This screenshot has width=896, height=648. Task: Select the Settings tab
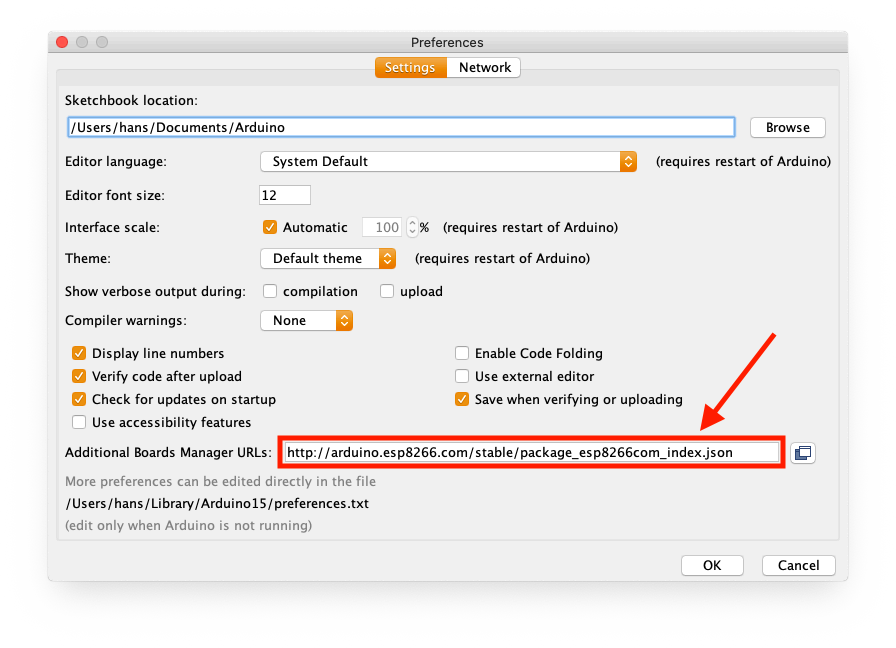click(410, 68)
